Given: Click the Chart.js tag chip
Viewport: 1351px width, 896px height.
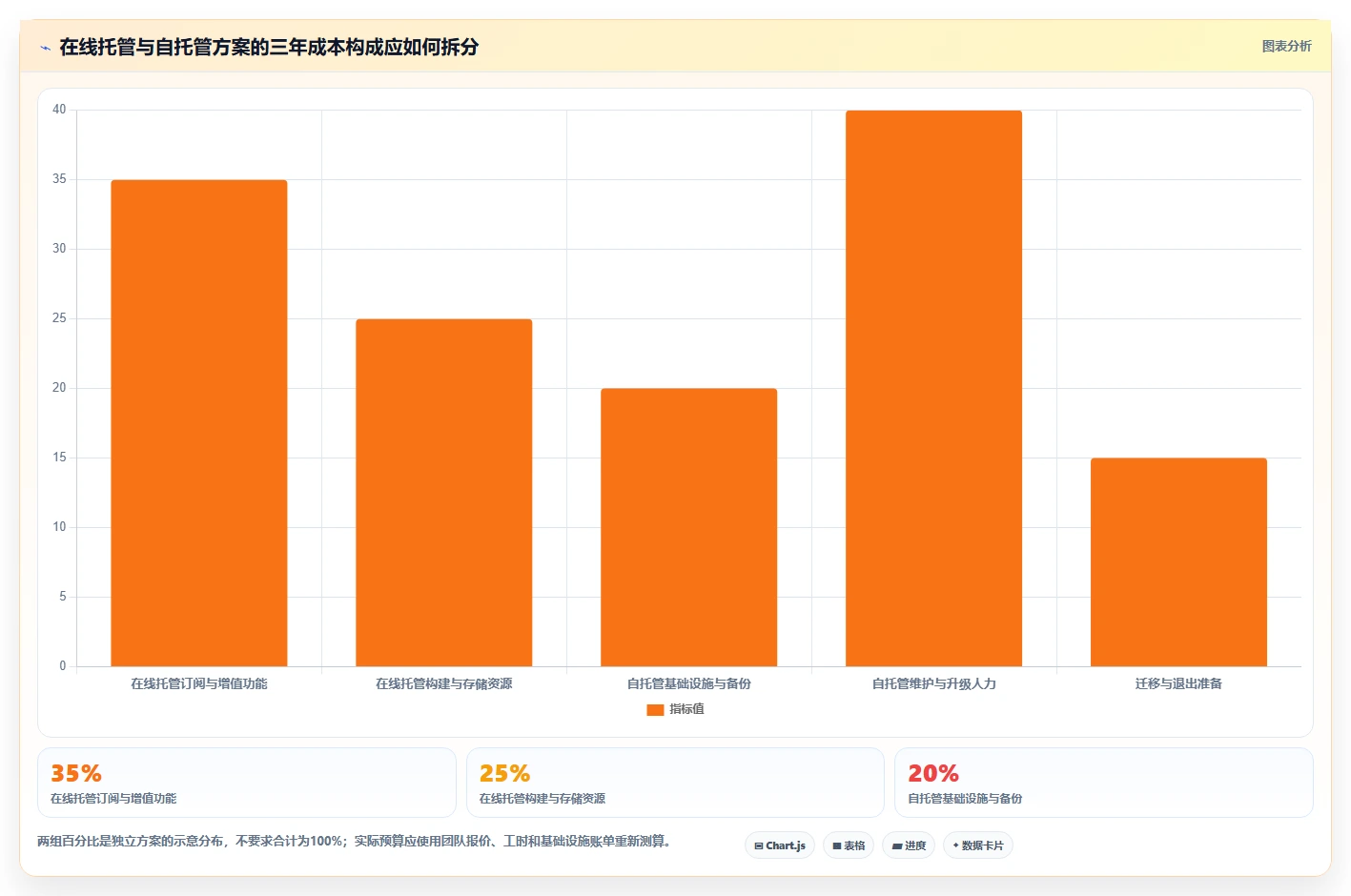Looking at the screenshot, I should pyautogui.click(x=780, y=845).
